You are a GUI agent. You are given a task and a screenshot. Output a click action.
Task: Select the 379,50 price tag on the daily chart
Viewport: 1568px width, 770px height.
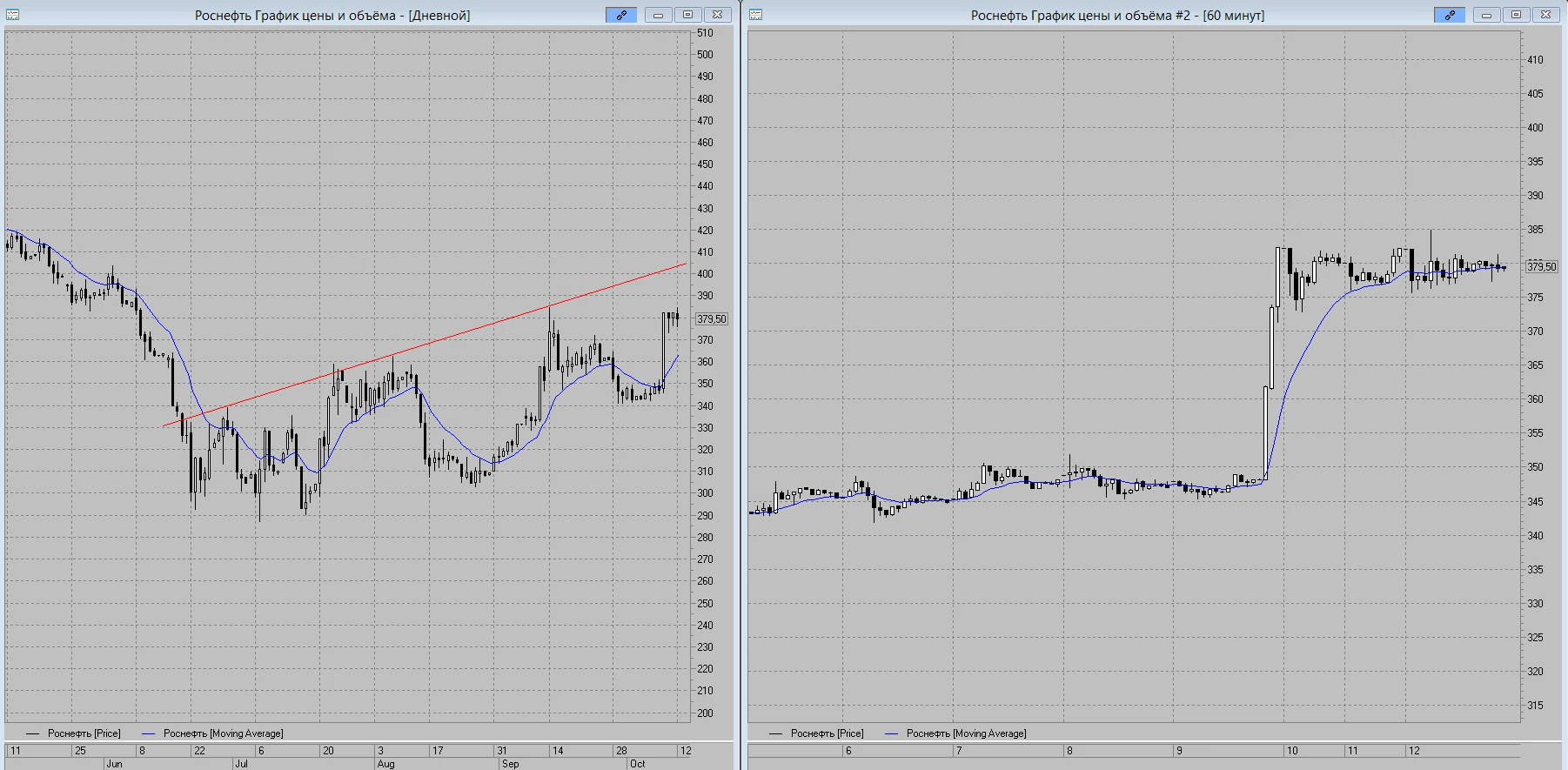[711, 319]
